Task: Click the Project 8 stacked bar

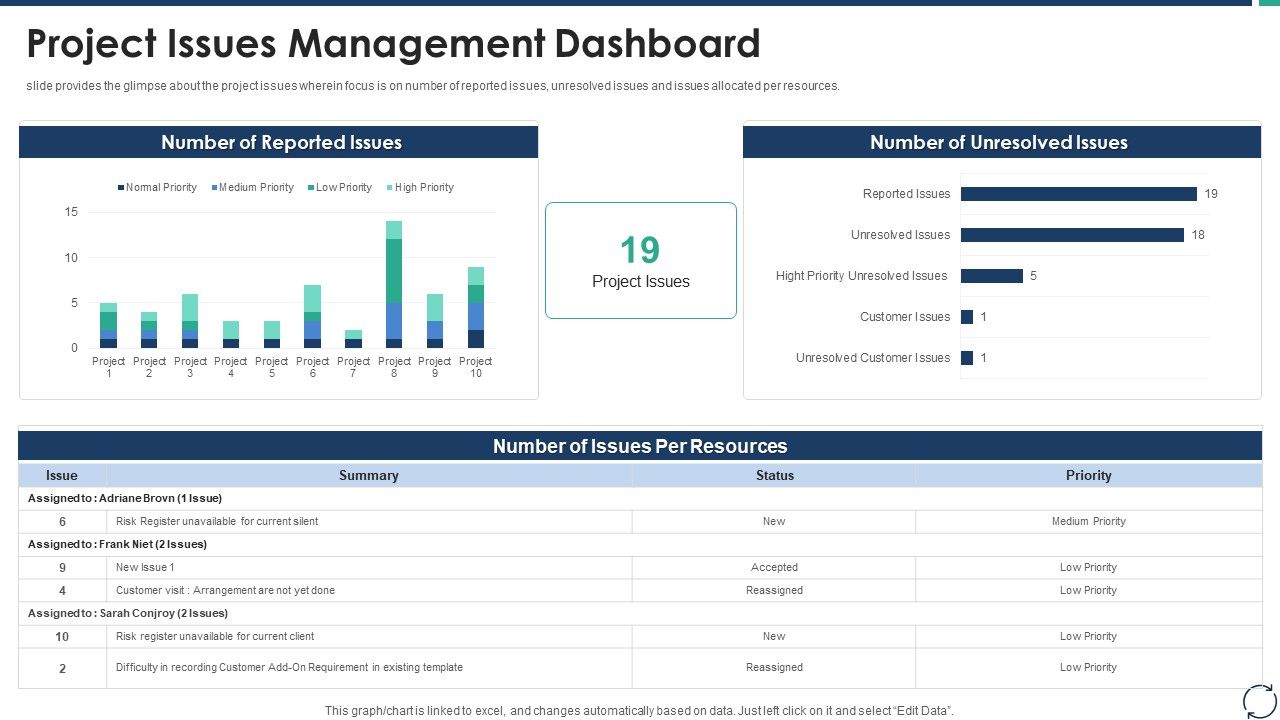Action: coord(394,285)
